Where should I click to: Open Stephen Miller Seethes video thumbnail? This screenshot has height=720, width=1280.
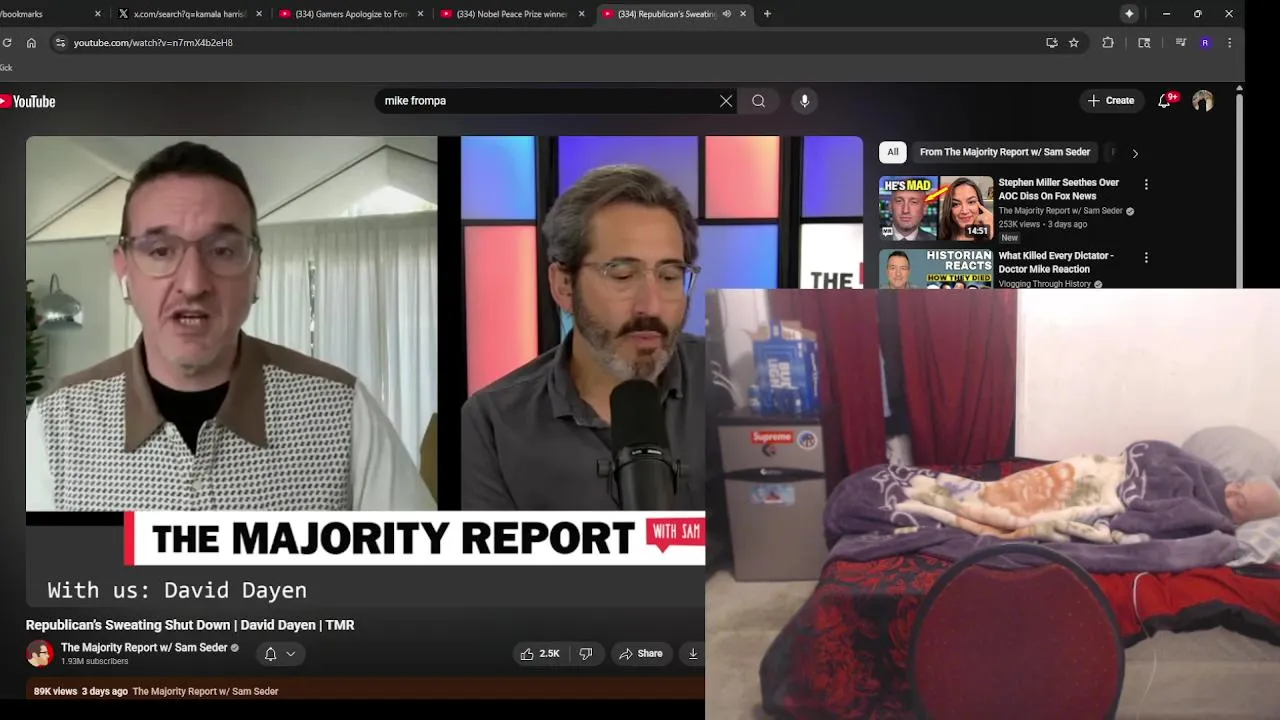(936, 208)
